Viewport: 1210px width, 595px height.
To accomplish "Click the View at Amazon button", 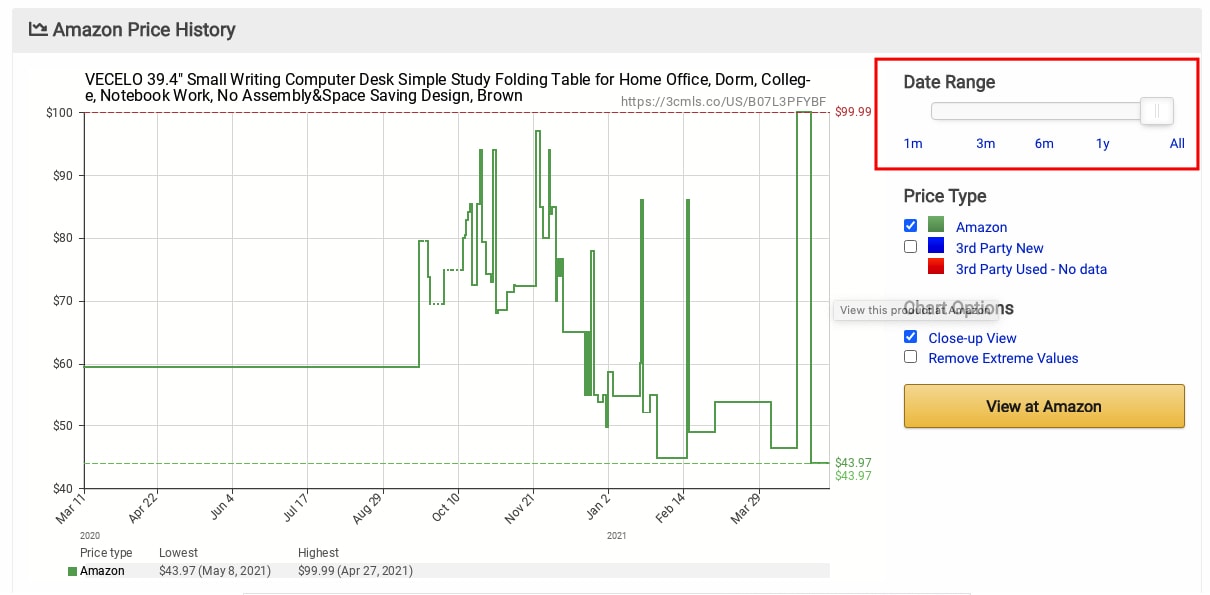I will pos(1044,406).
